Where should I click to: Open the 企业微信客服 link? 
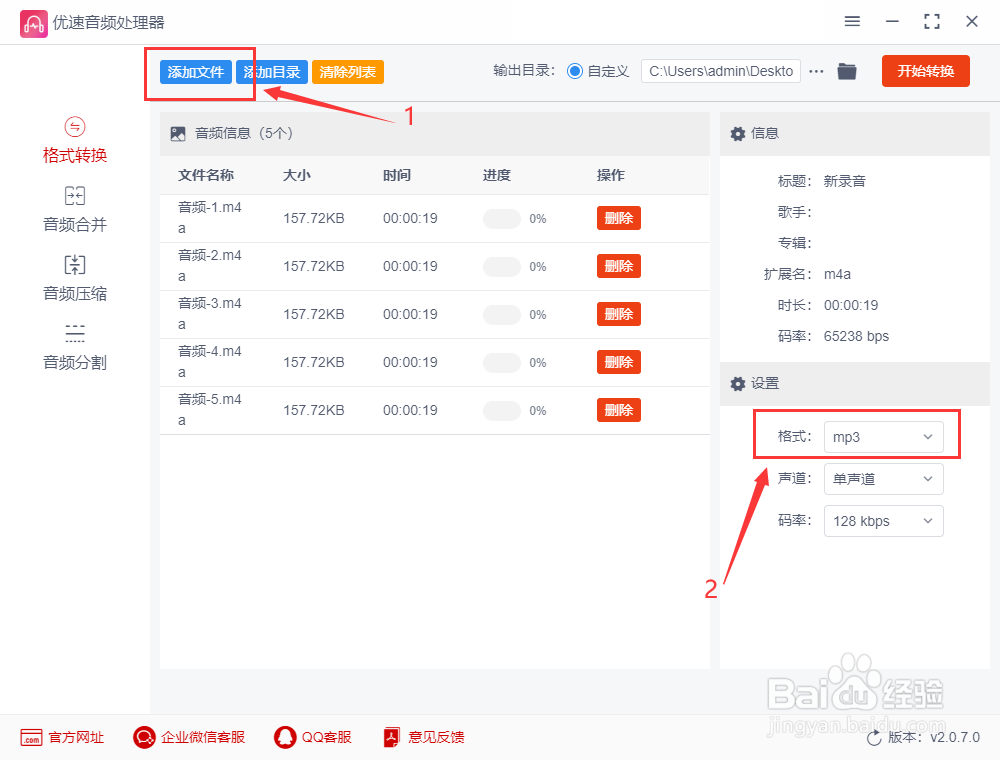(203, 738)
